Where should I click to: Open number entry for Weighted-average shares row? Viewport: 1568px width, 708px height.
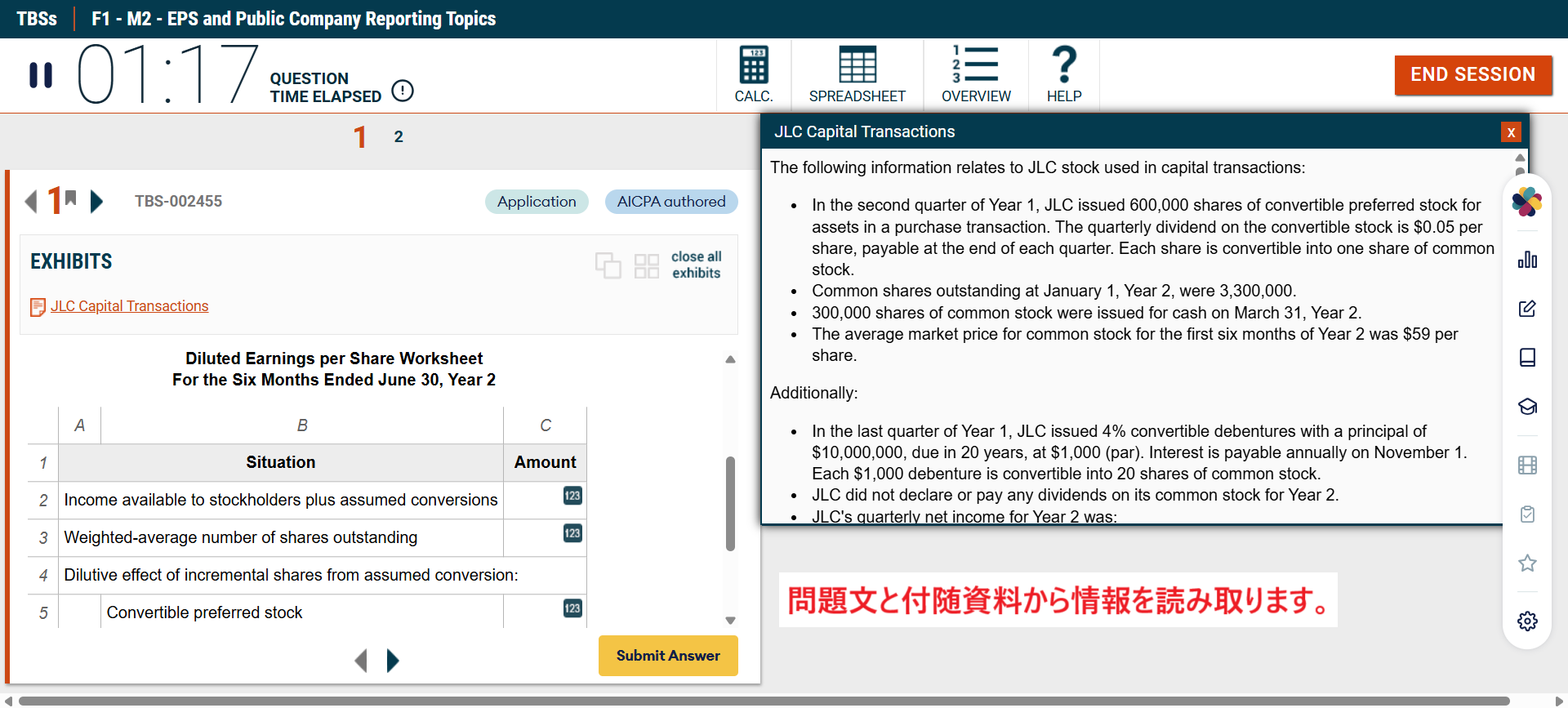pyautogui.click(x=572, y=533)
